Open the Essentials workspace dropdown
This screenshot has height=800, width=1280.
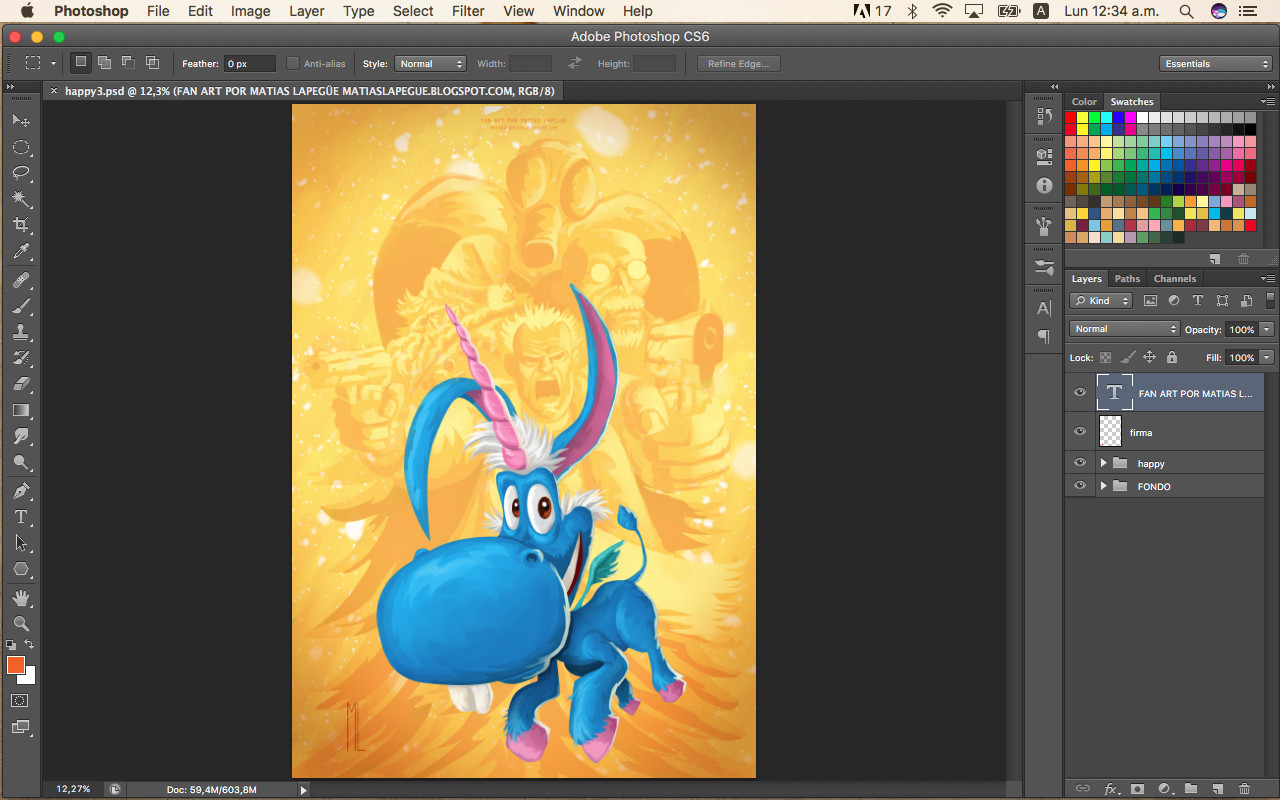(x=1216, y=64)
